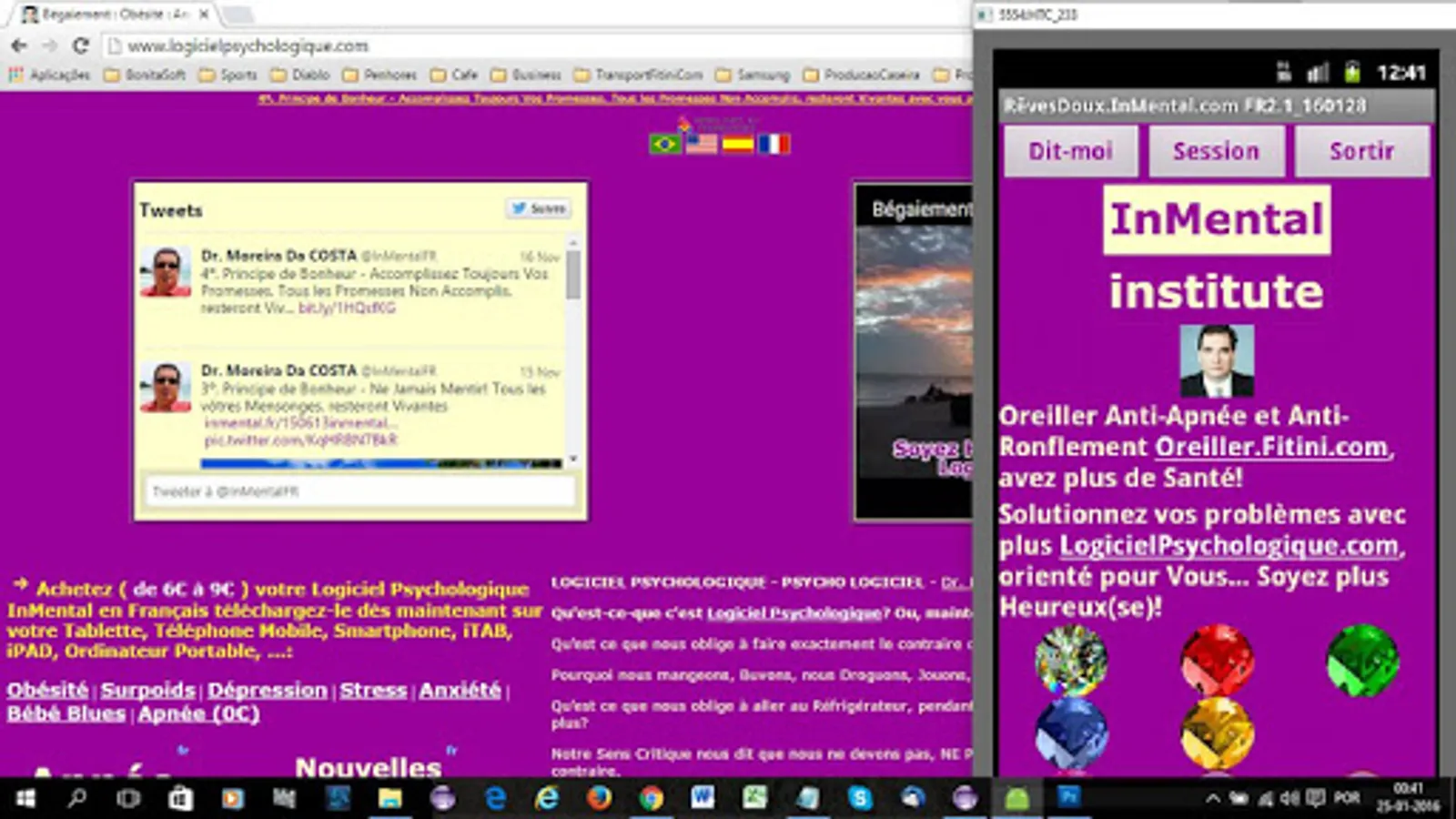This screenshot has width=1456, height=819.
Task: Go back using Chrome's back arrow
Action: (19, 45)
